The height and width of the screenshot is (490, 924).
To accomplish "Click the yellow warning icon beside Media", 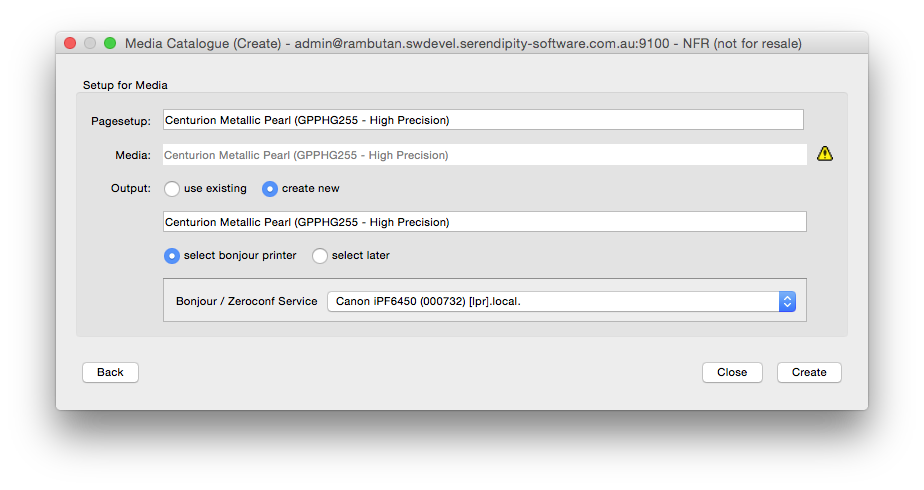I will [824, 154].
